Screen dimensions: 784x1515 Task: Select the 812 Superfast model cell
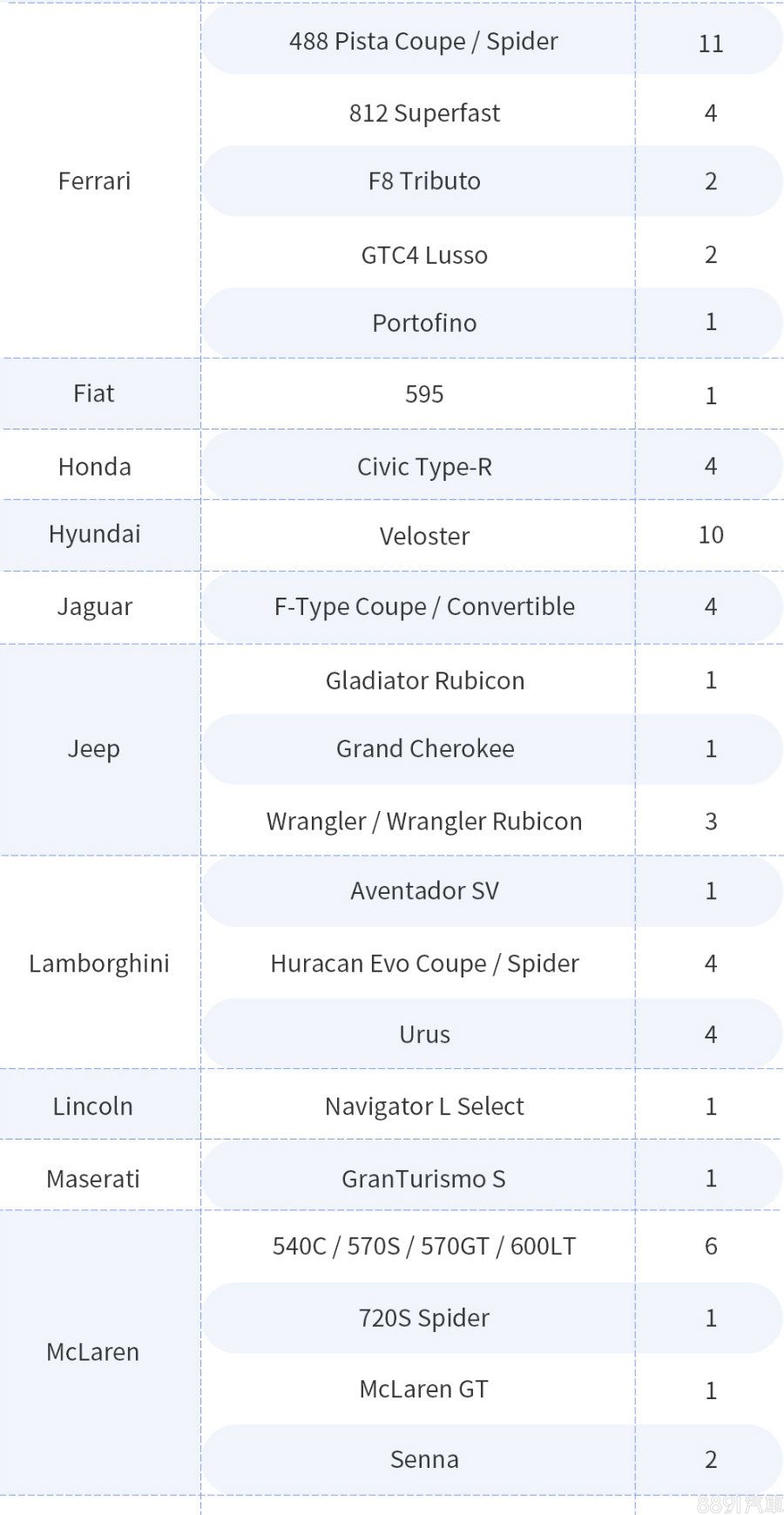424,113
